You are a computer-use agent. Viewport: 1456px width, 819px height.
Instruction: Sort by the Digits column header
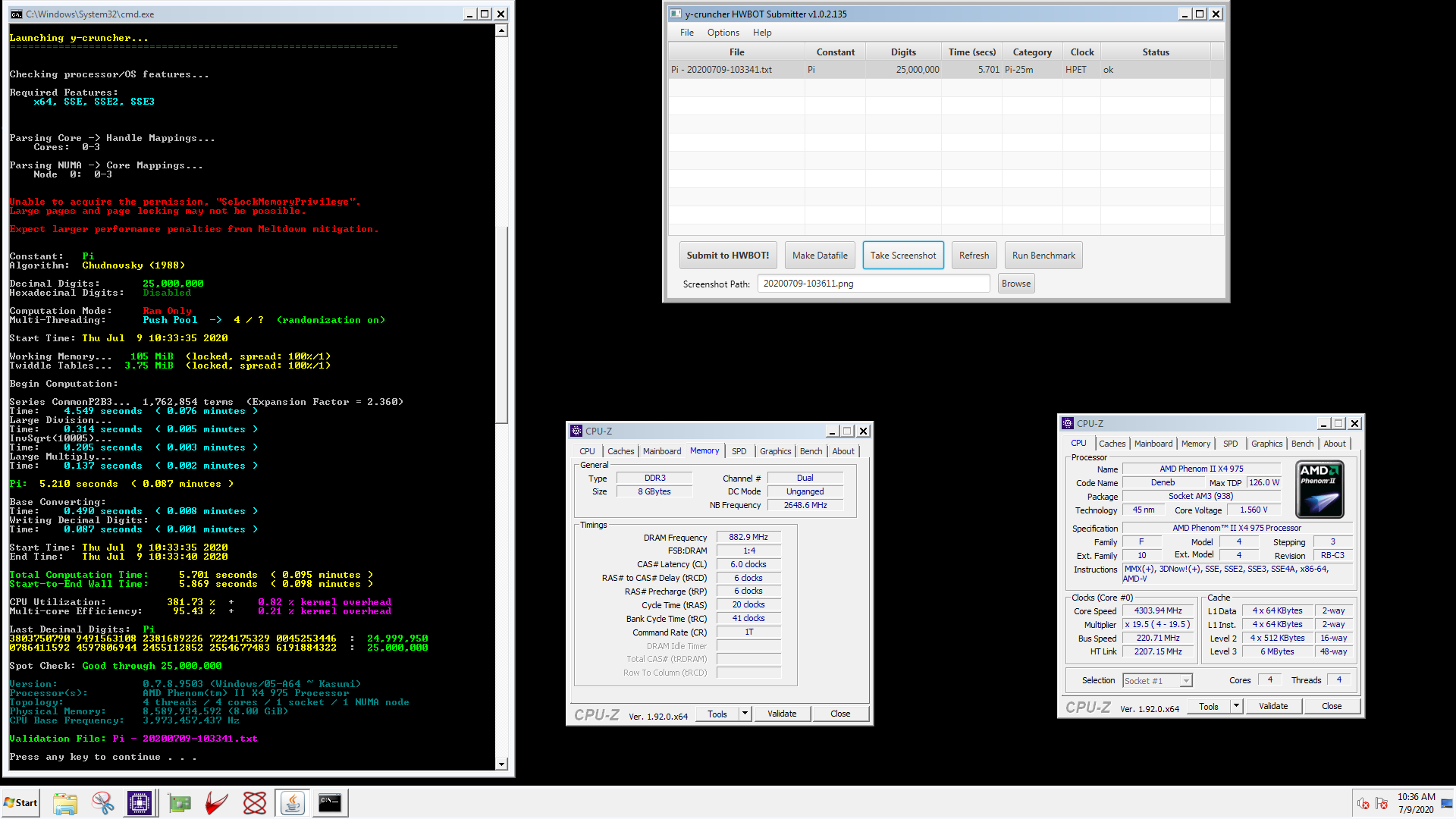click(x=903, y=52)
